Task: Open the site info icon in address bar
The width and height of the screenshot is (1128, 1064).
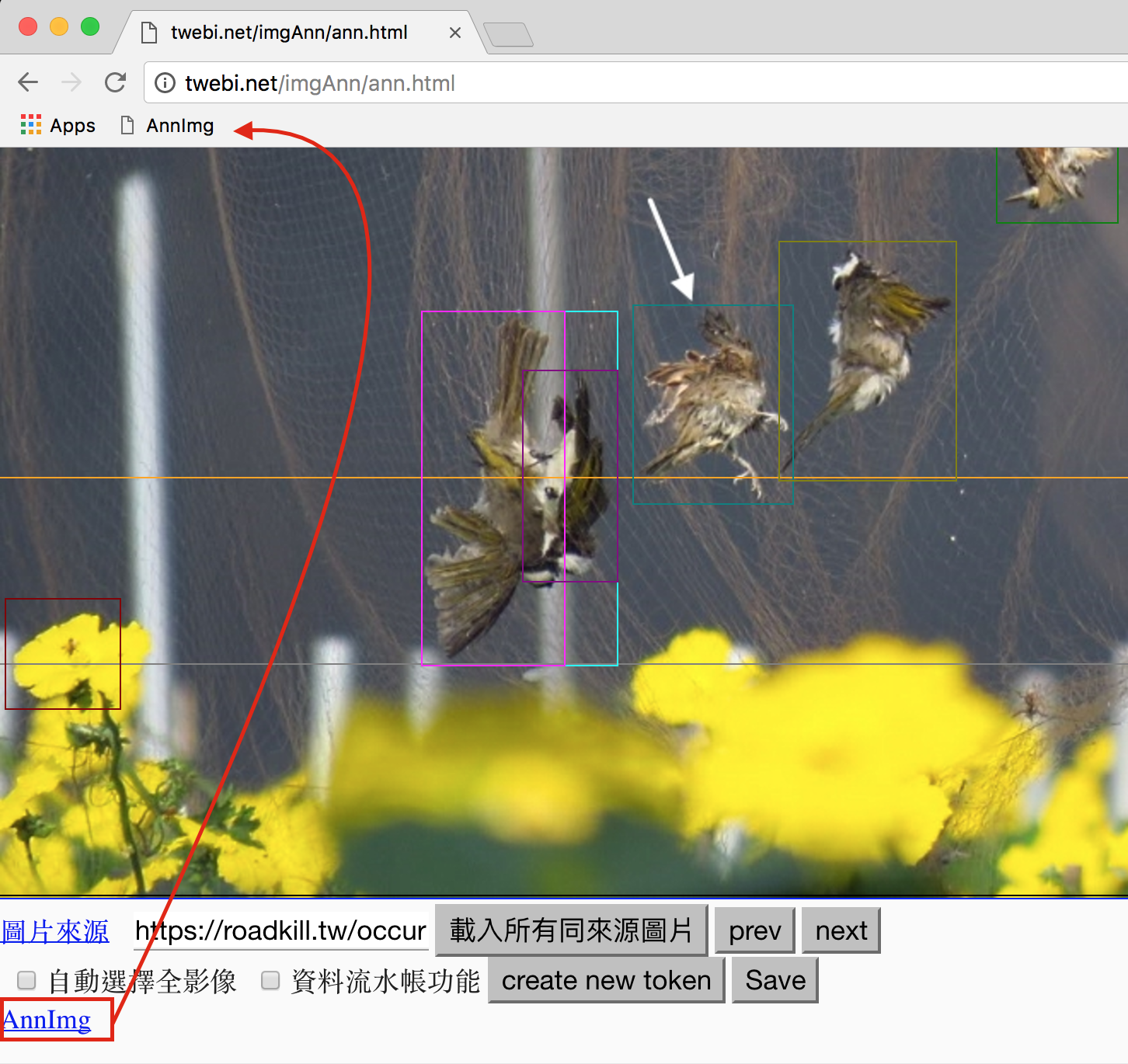Action: (165, 83)
